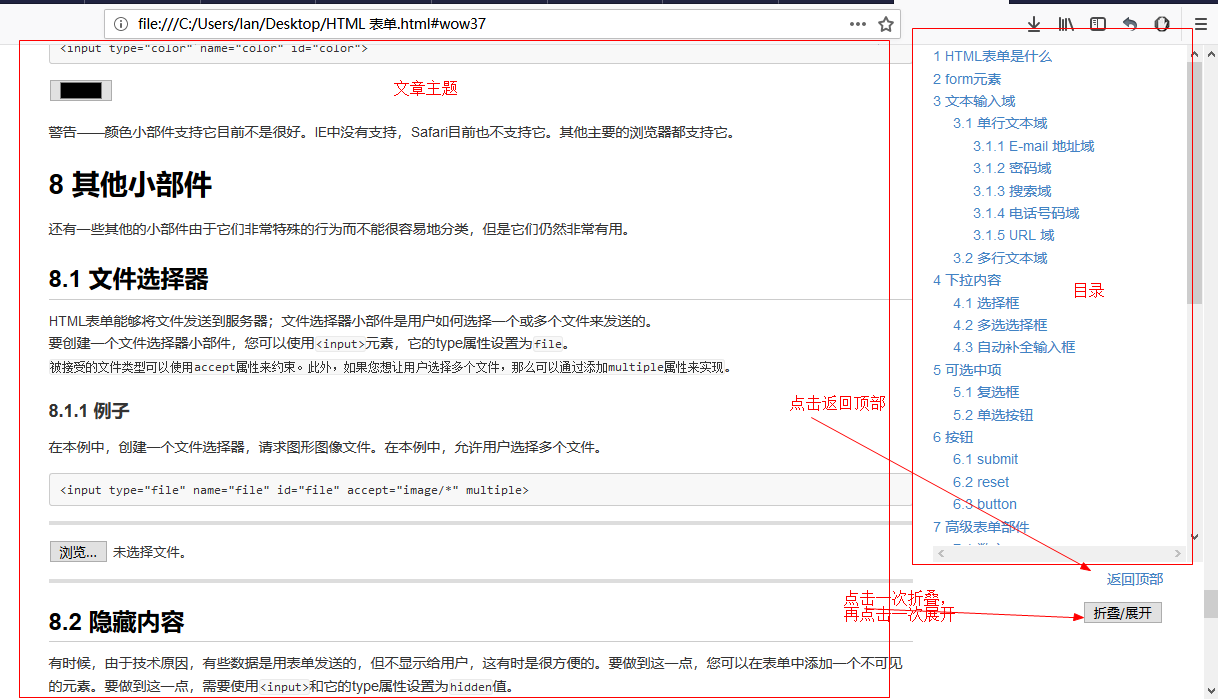Open the Firefox hamburger menu
The image size is (1218, 699).
(x=1201, y=24)
